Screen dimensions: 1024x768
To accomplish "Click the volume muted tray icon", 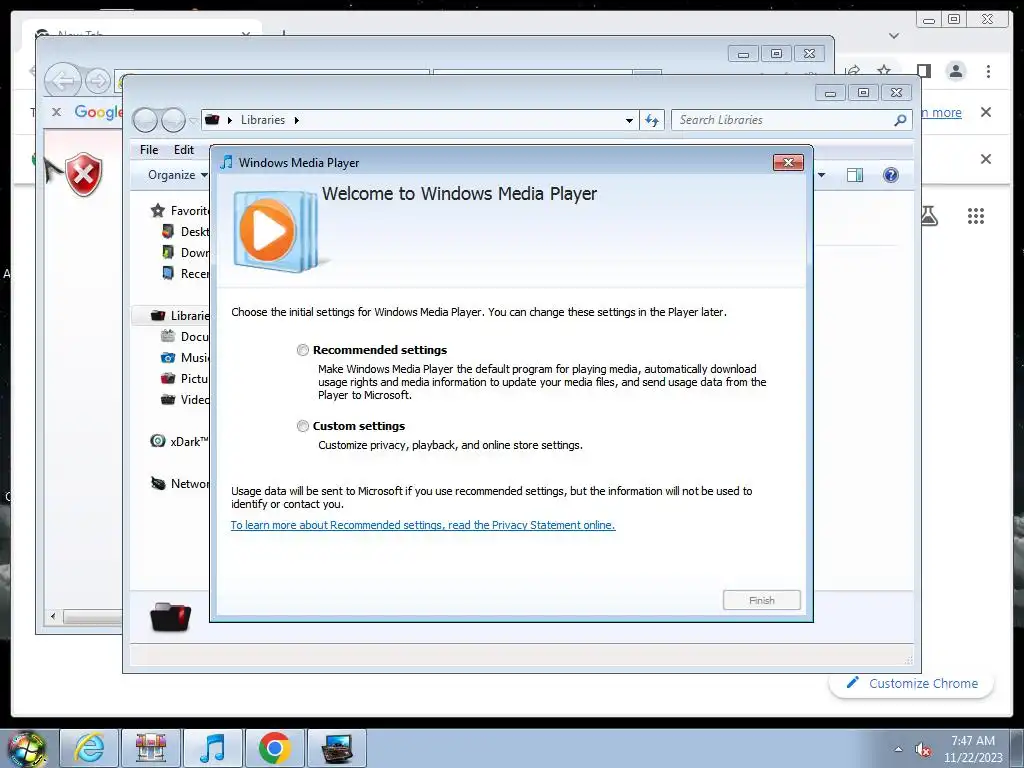I will tap(923, 750).
